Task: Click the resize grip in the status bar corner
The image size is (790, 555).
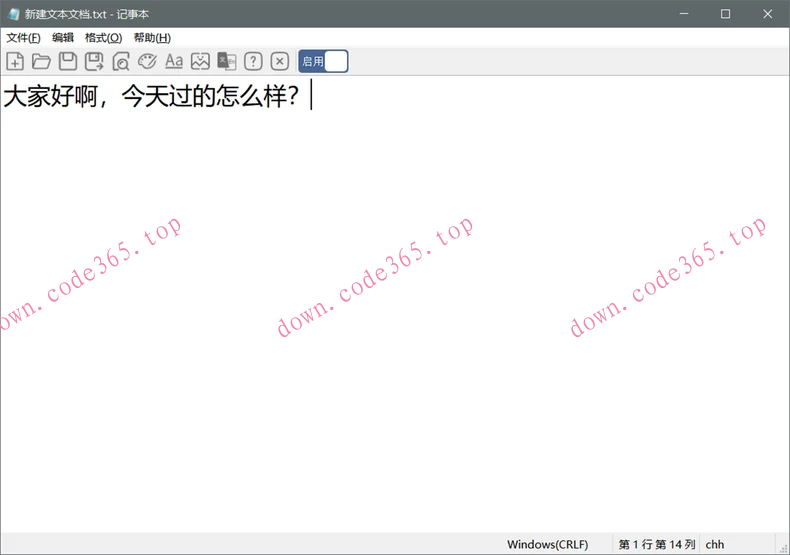Action: coord(783,548)
